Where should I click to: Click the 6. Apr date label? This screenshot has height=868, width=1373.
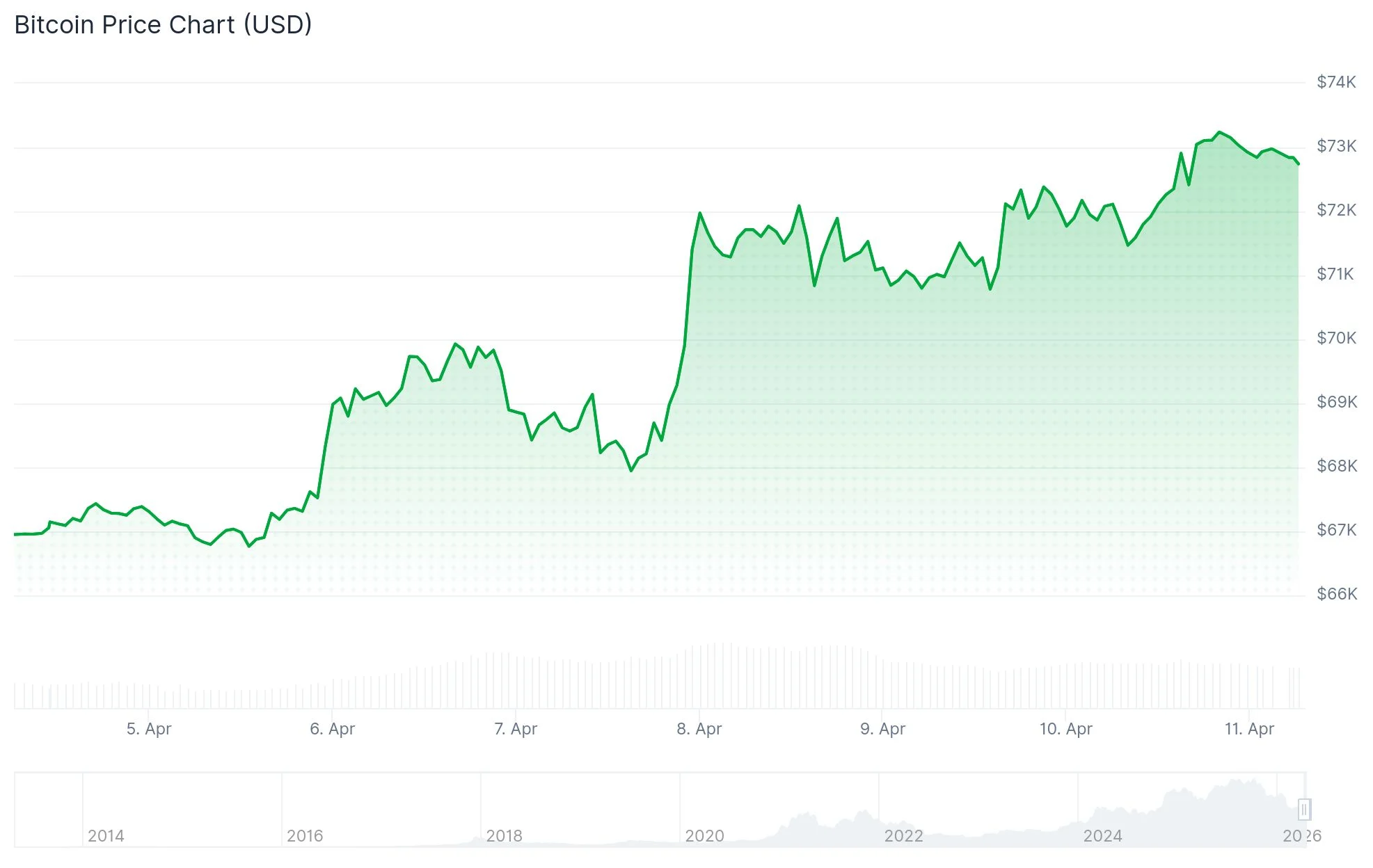pos(332,729)
